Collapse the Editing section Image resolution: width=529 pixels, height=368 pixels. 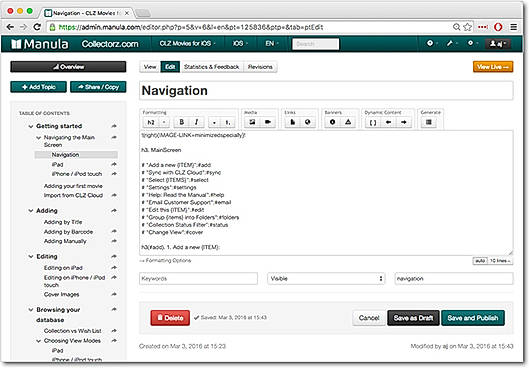(31, 257)
